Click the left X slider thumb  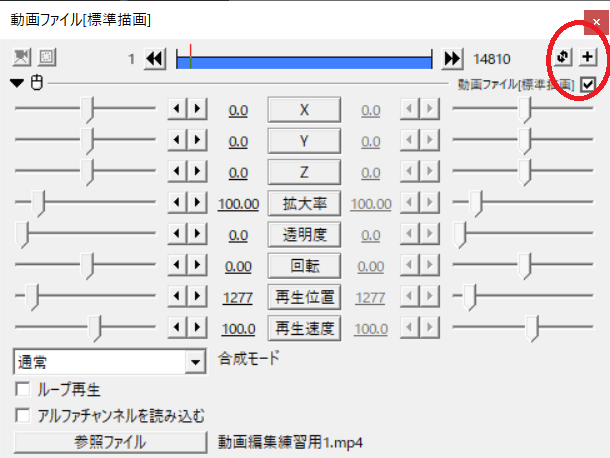(x=87, y=110)
